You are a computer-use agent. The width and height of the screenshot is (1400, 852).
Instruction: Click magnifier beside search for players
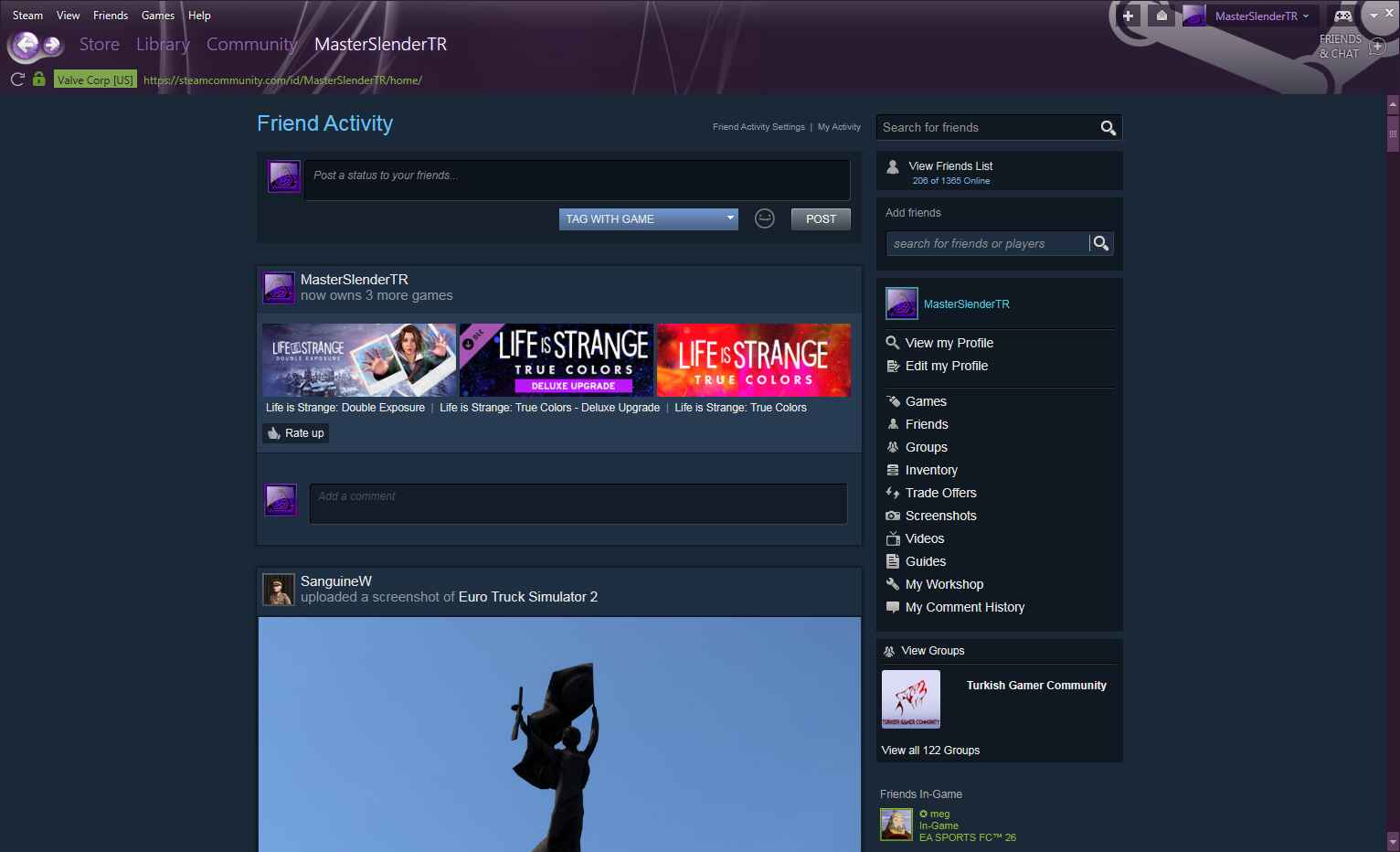tap(1101, 243)
